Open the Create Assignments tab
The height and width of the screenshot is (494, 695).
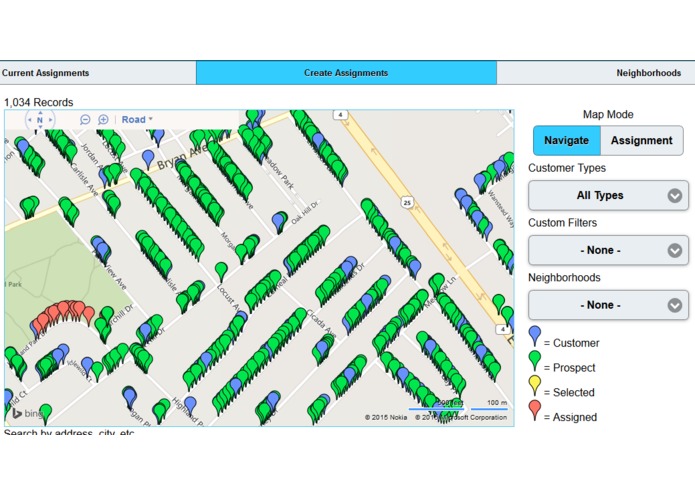pyautogui.click(x=346, y=73)
